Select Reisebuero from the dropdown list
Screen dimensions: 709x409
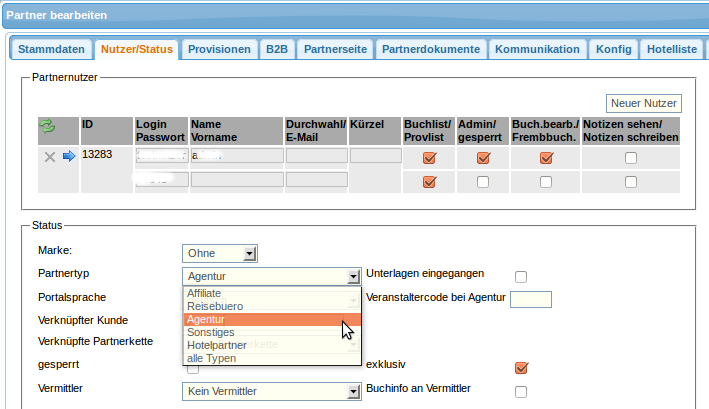pos(215,306)
